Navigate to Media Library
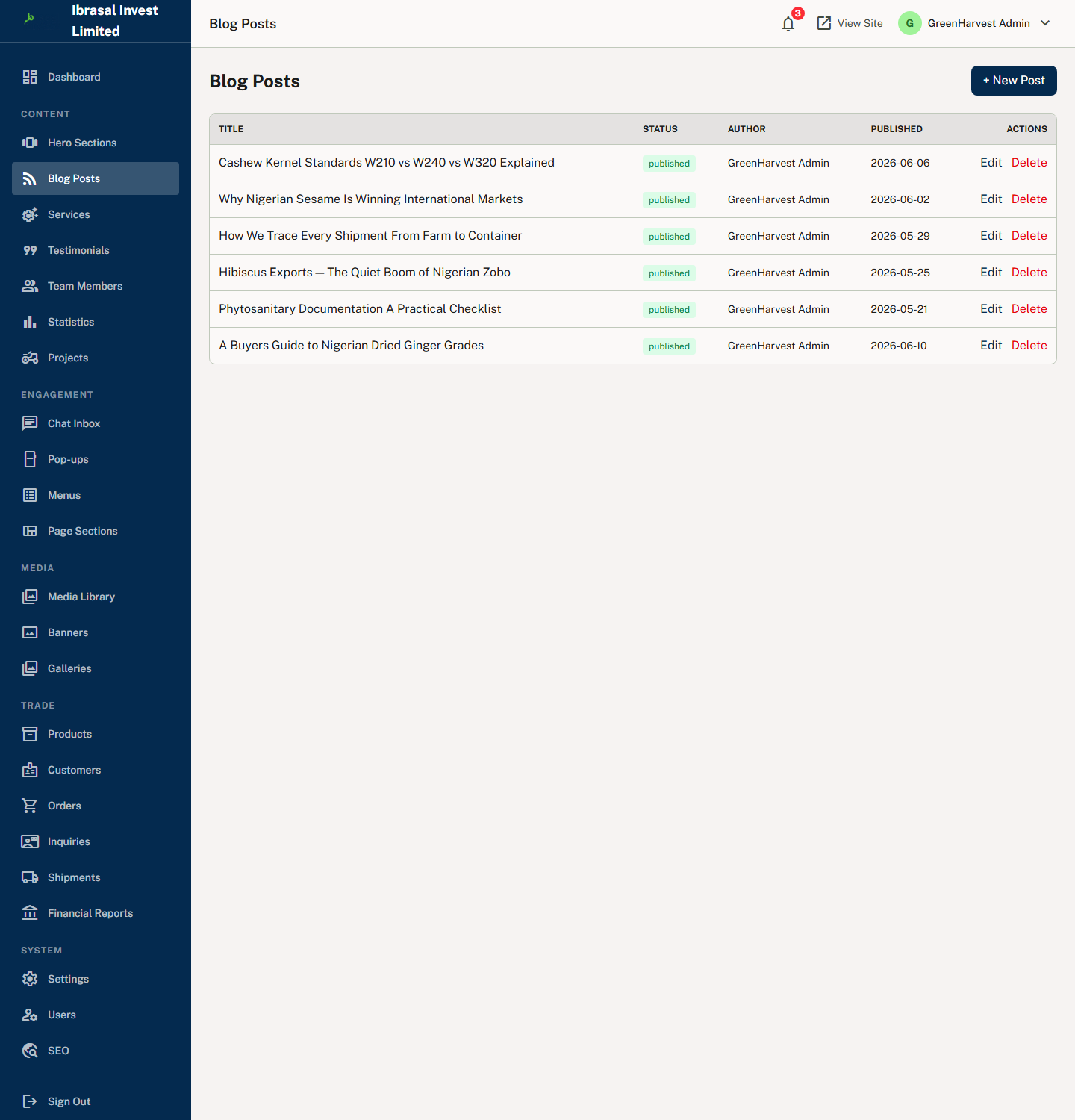The width and height of the screenshot is (1075, 1120). coord(96,597)
